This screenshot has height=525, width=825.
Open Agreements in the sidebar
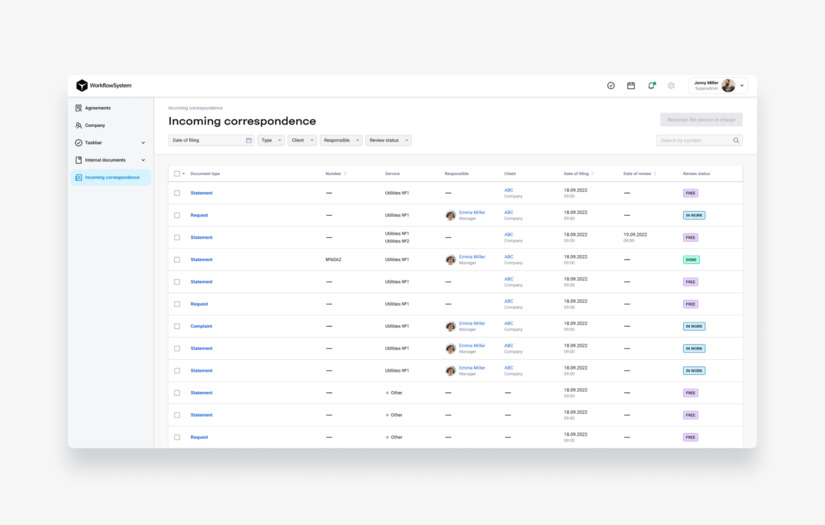click(97, 108)
